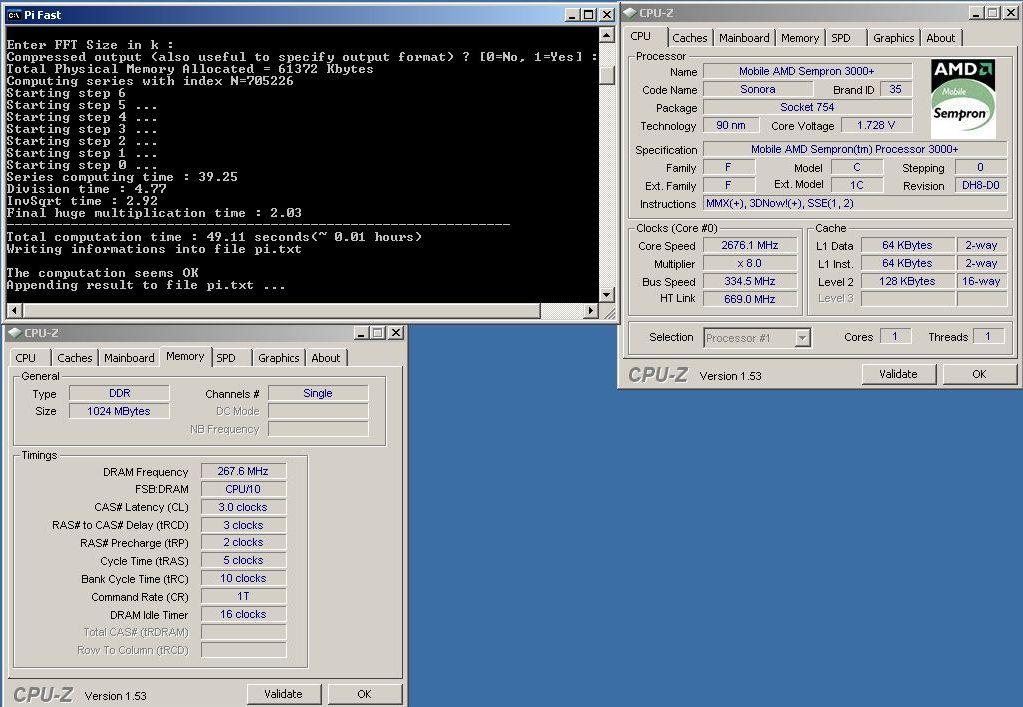Screen dimensions: 1023x707
Task: Open Memory tab in top-right CPU-Z window
Action: coord(800,38)
